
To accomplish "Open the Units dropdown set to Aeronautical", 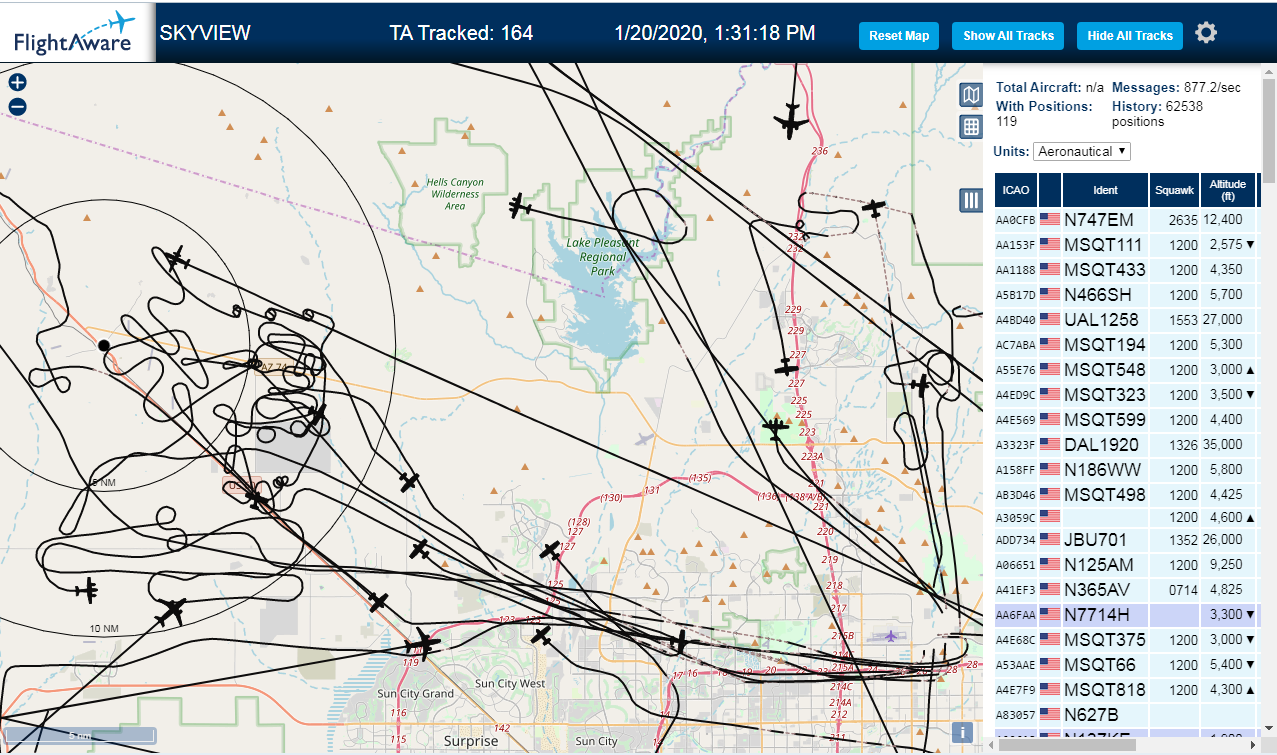I will coord(1082,151).
